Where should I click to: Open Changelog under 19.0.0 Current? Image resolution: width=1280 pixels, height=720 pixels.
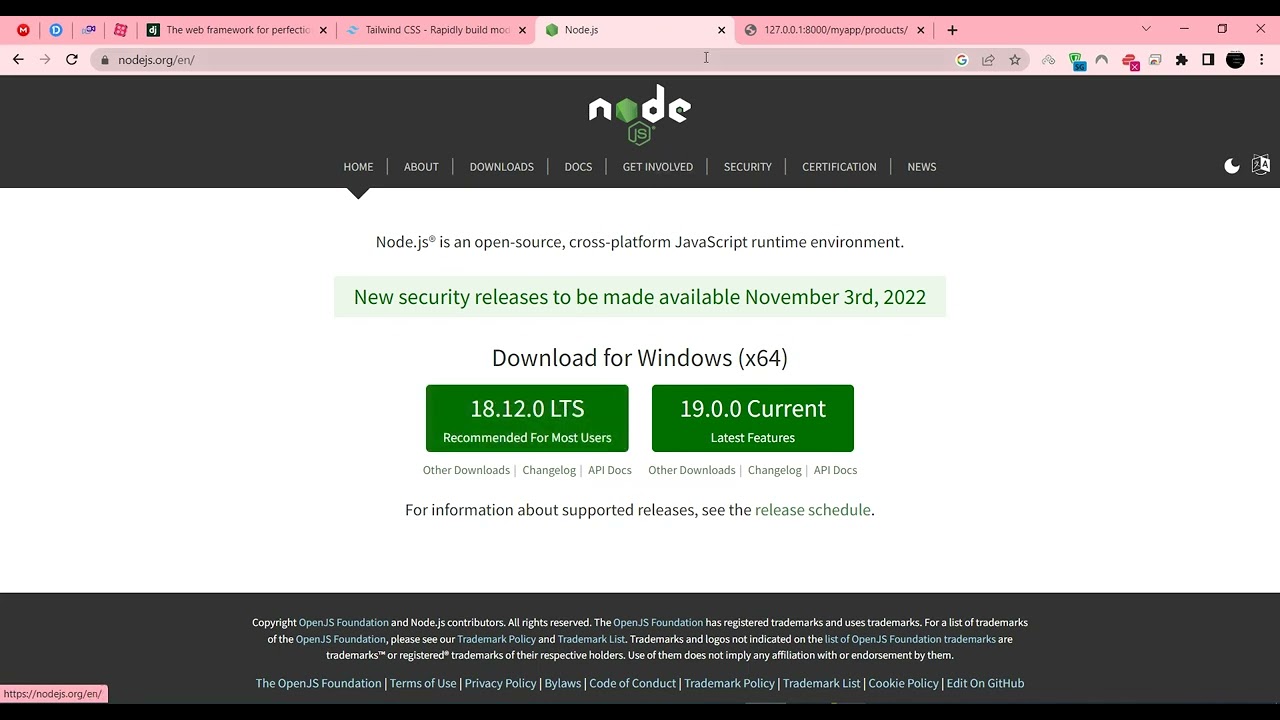pos(775,470)
